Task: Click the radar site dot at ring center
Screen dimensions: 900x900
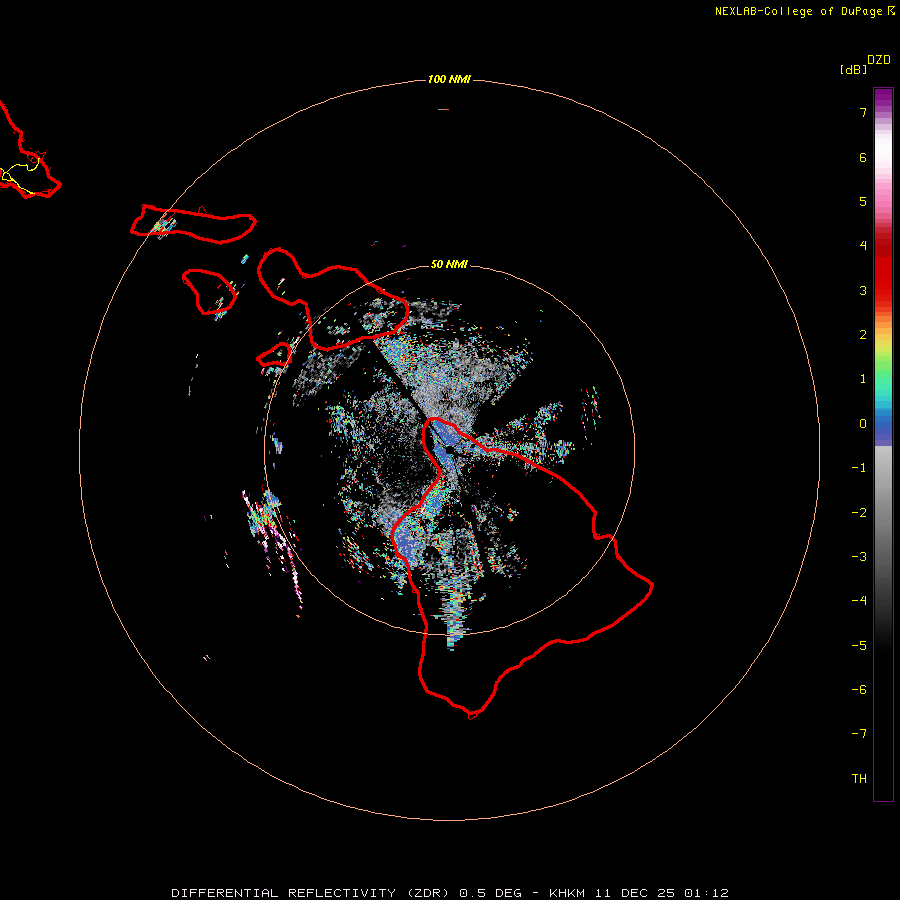Action: (x=449, y=451)
